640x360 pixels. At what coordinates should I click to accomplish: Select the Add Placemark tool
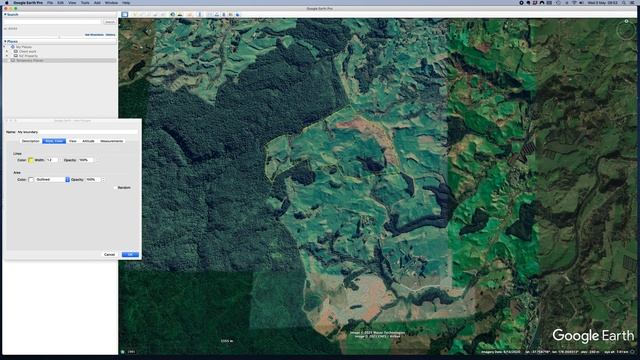(x=135, y=14)
